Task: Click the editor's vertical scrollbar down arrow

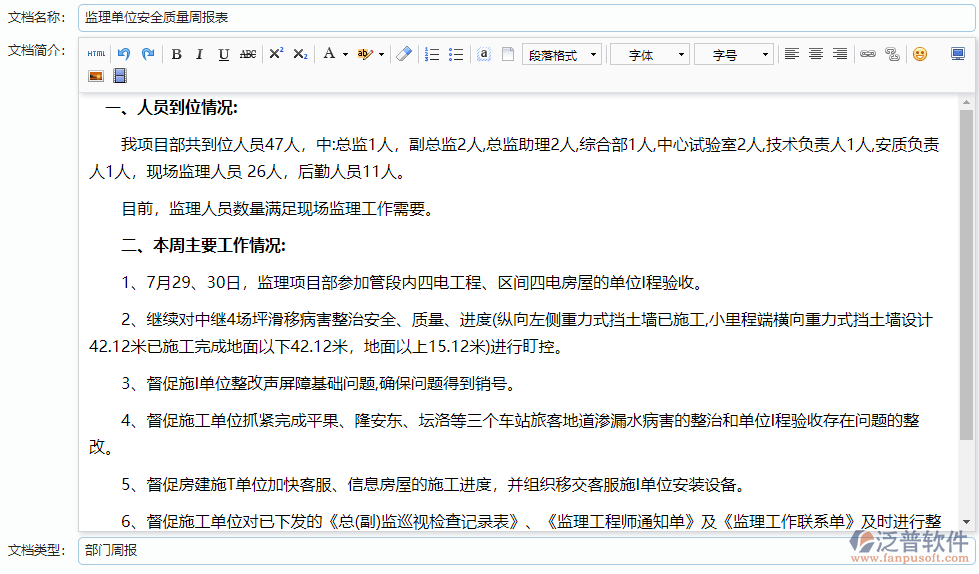Action: 966,522
